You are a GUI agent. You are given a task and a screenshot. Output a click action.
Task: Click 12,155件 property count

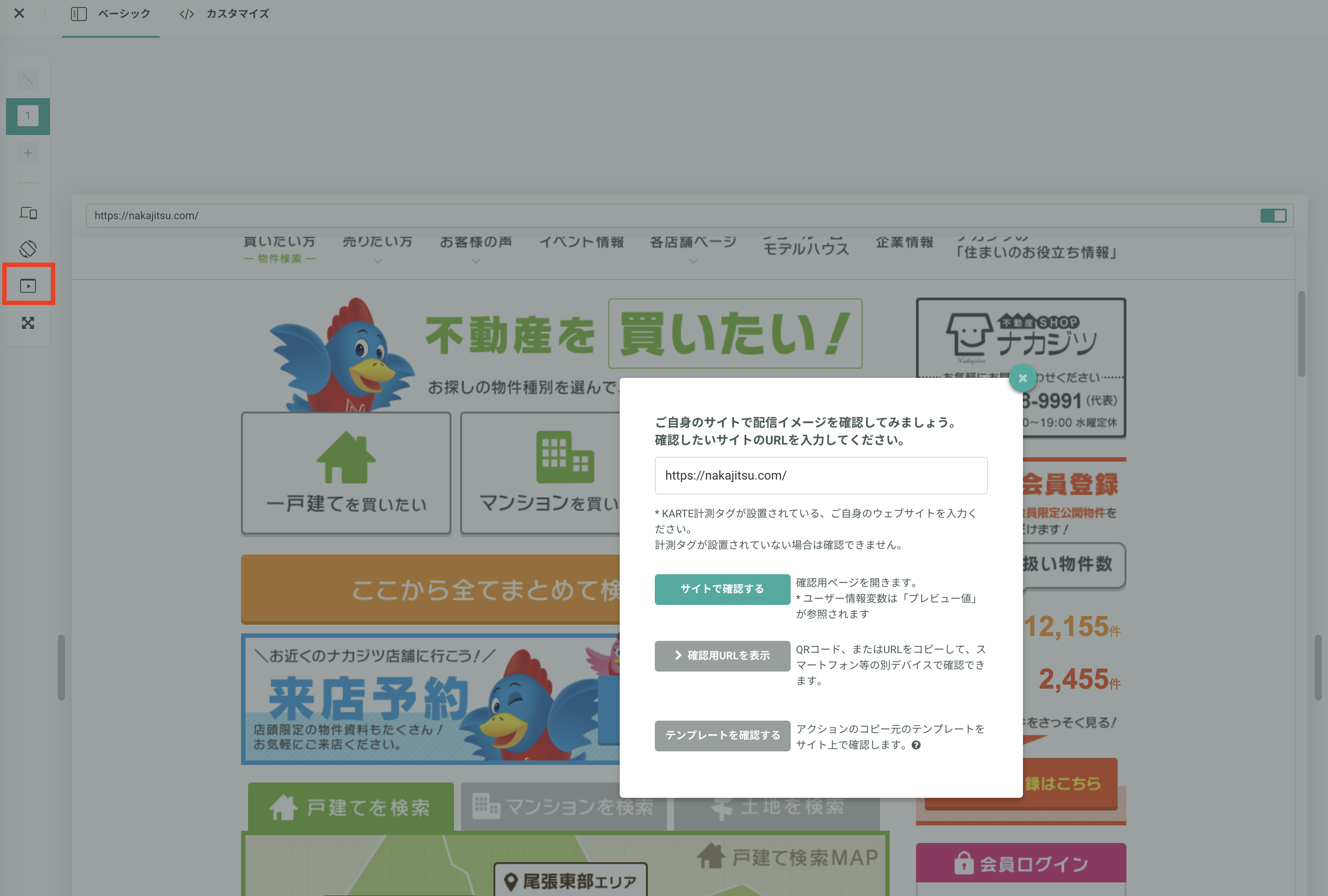click(1072, 626)
